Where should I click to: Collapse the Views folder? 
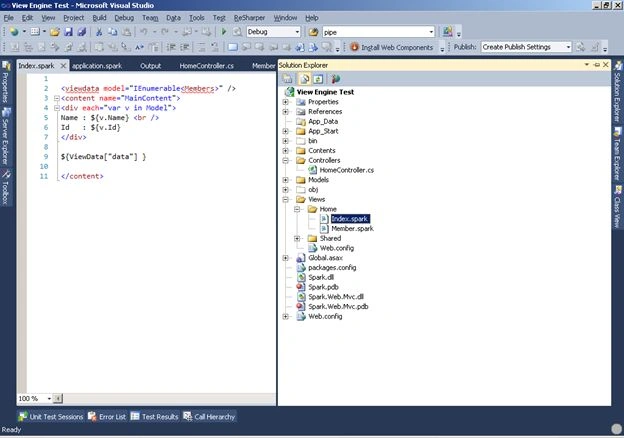coord(285,199)
